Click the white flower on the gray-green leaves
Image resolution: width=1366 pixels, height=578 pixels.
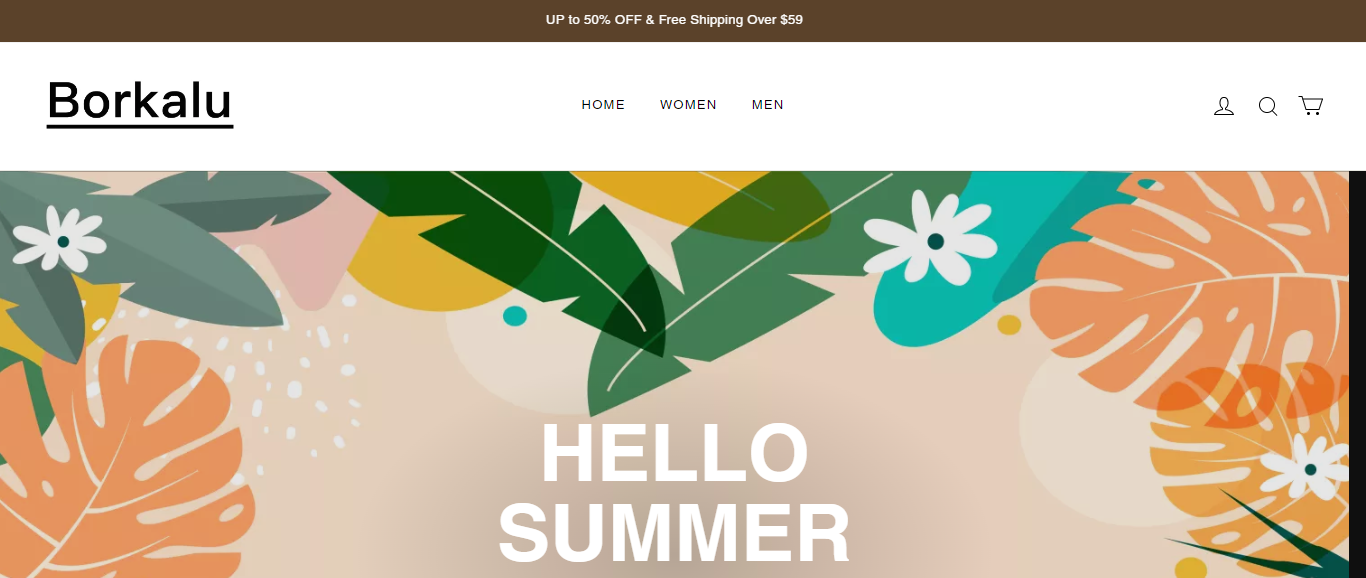click(59, 238)
